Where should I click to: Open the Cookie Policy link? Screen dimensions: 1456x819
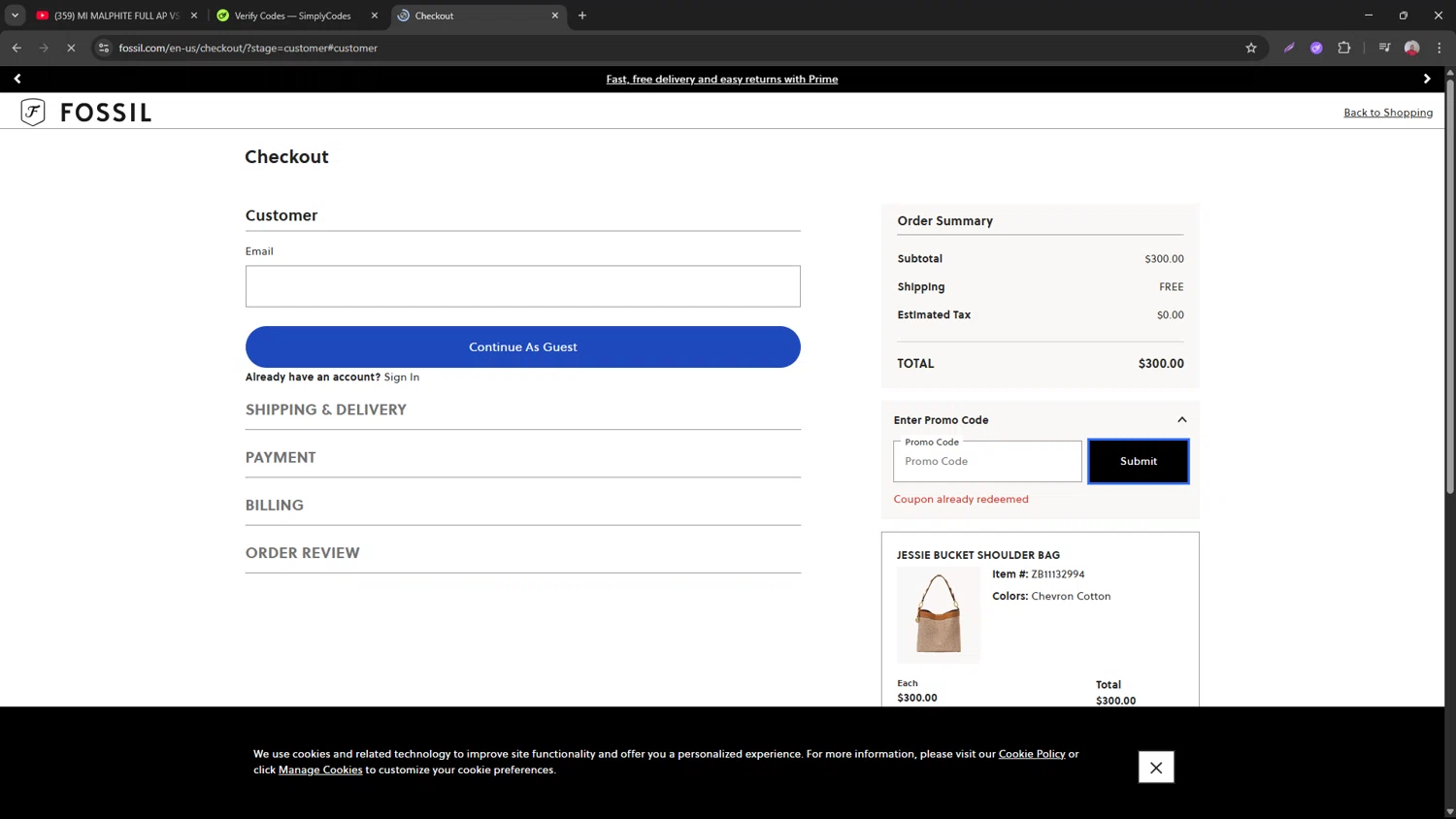pos(1032,754)
